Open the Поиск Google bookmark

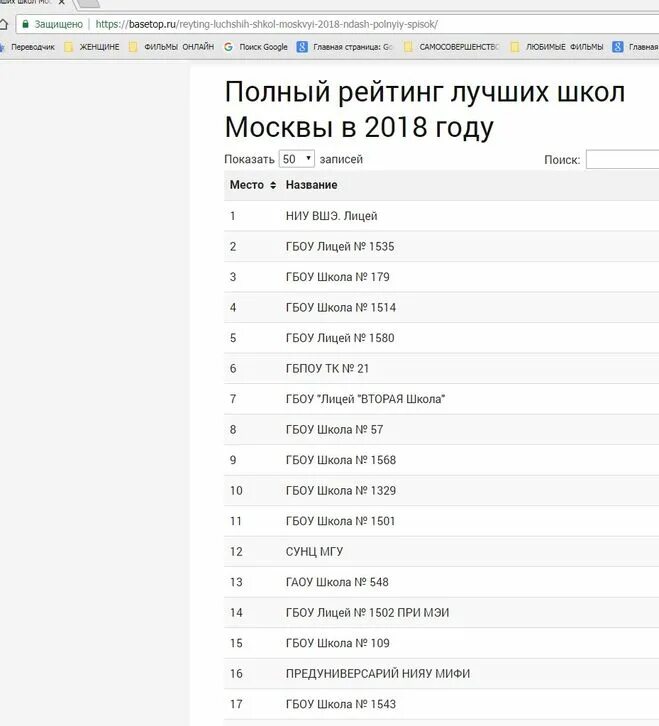pyautogui.click(x=256, y=47)
